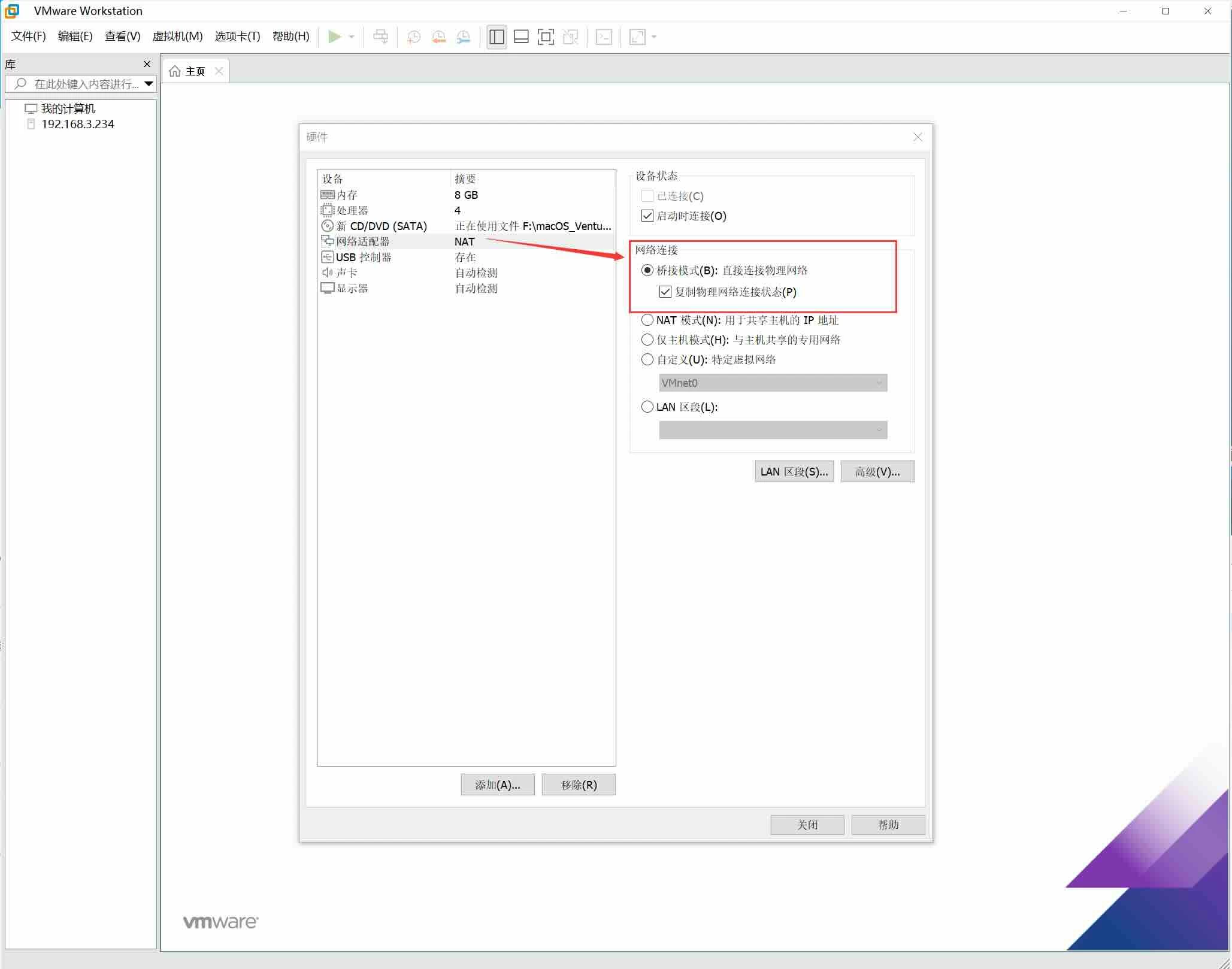Select the 处理器 device row
The image size is (1232, 969).
click(x=466, y=210)
